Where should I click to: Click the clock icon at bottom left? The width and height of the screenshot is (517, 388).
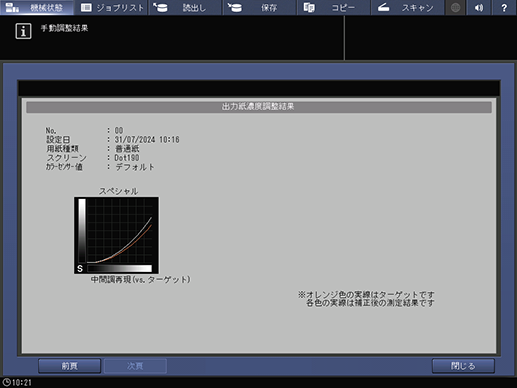pyautogui.click(x=6, y=382)
